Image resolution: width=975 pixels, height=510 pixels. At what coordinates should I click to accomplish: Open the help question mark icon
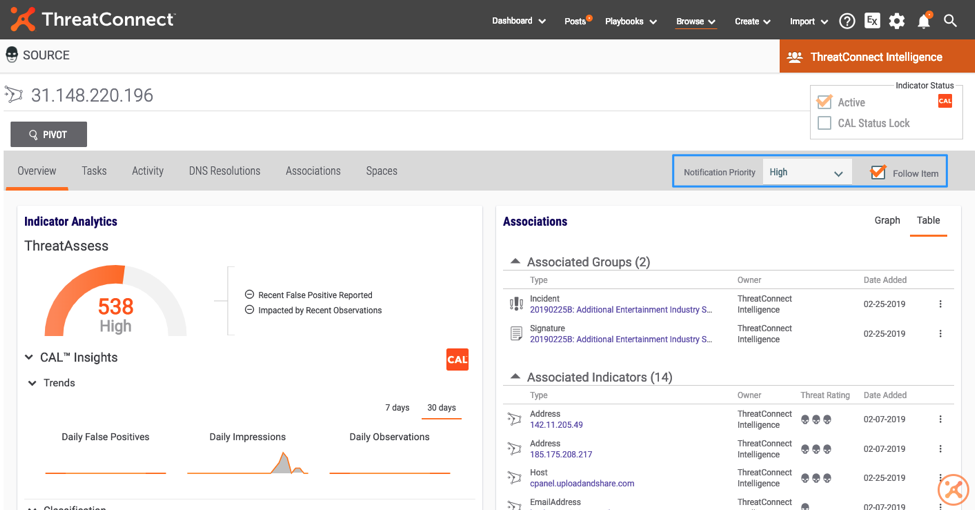[x=847, y=21]
